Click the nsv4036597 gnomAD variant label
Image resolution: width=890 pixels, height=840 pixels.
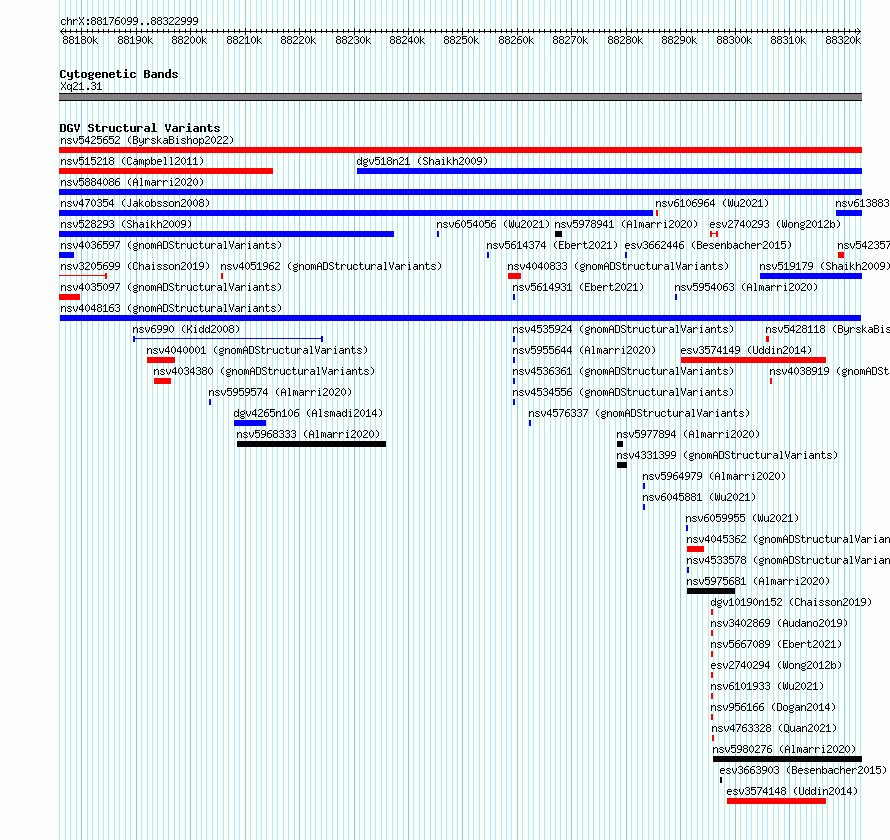[x=171, y=245]
